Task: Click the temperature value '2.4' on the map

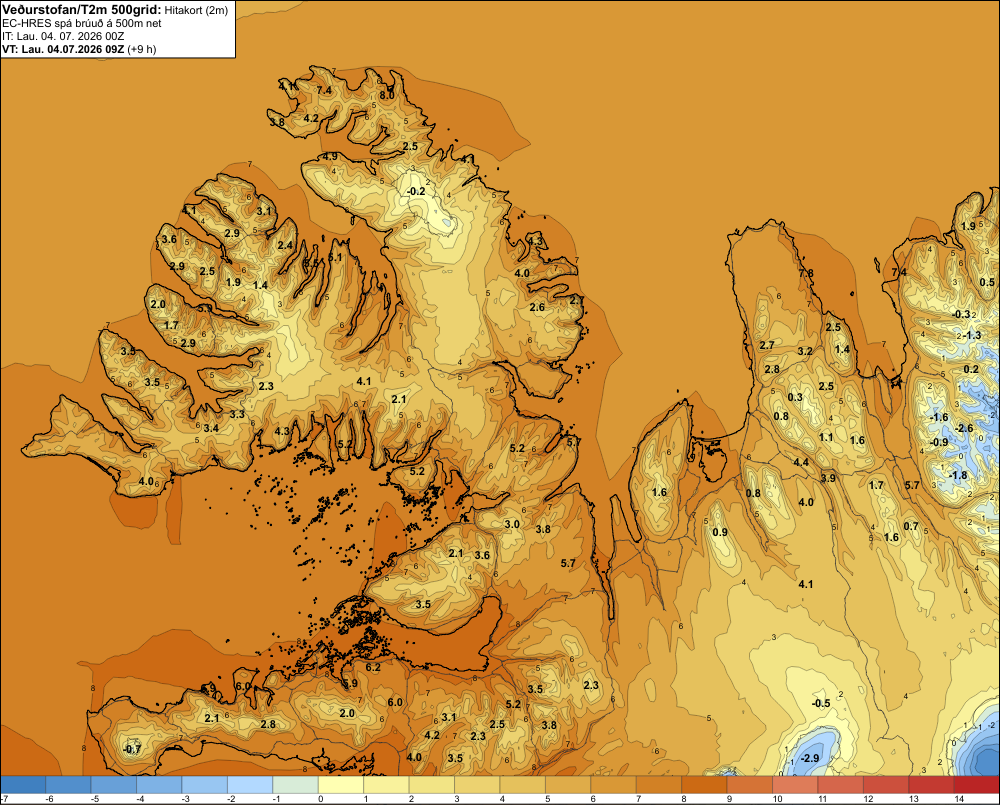Action: click(x=285, y=246)
